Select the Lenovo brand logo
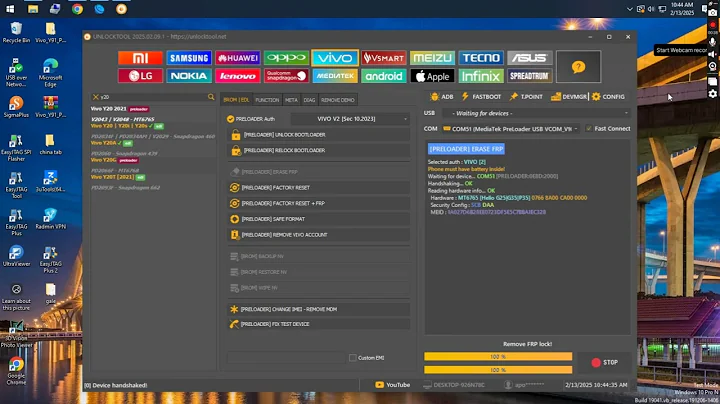The width and height of the screenshot is (720, 404). pos(237,76)
